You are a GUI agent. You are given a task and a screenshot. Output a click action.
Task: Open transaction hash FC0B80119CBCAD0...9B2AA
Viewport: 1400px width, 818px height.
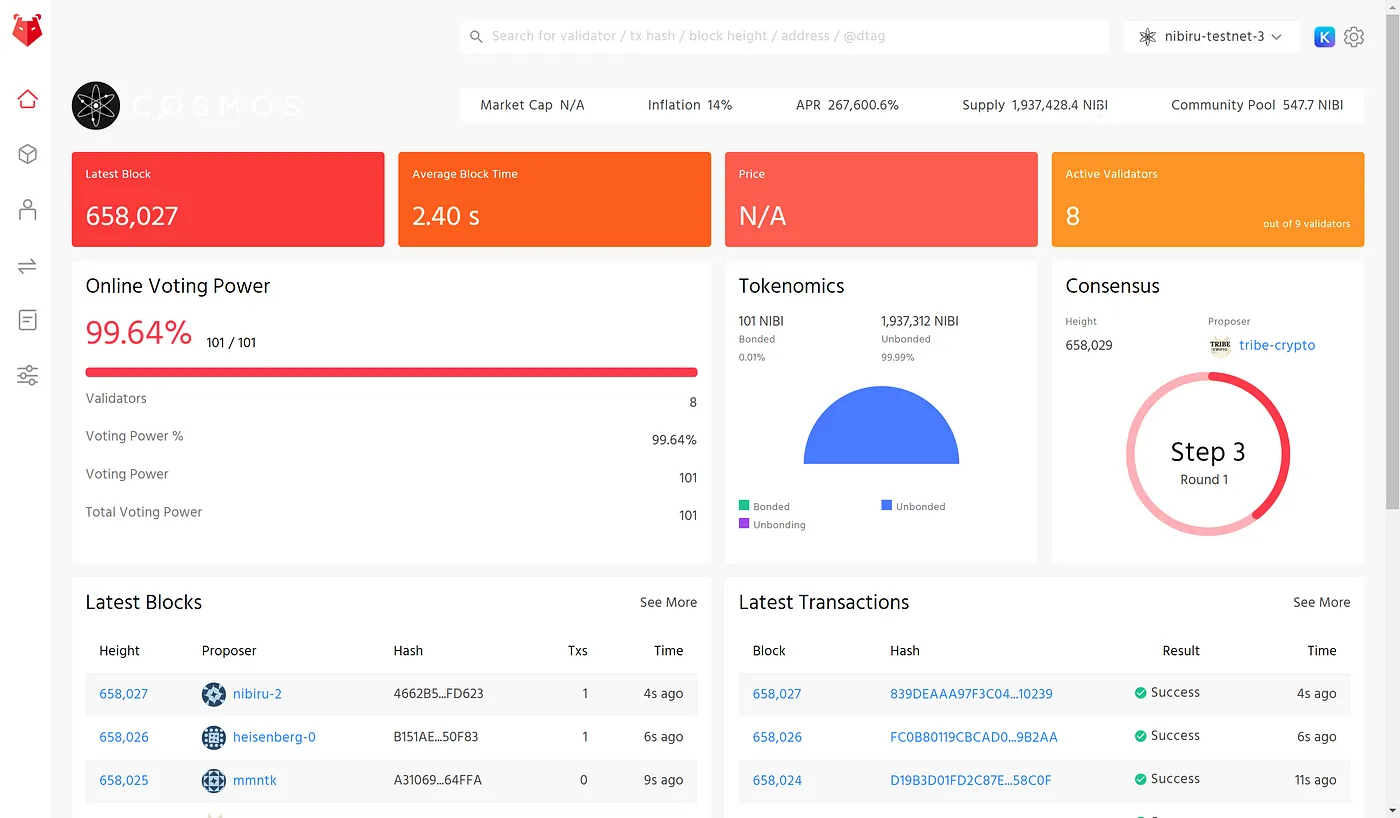coord(974,737)
